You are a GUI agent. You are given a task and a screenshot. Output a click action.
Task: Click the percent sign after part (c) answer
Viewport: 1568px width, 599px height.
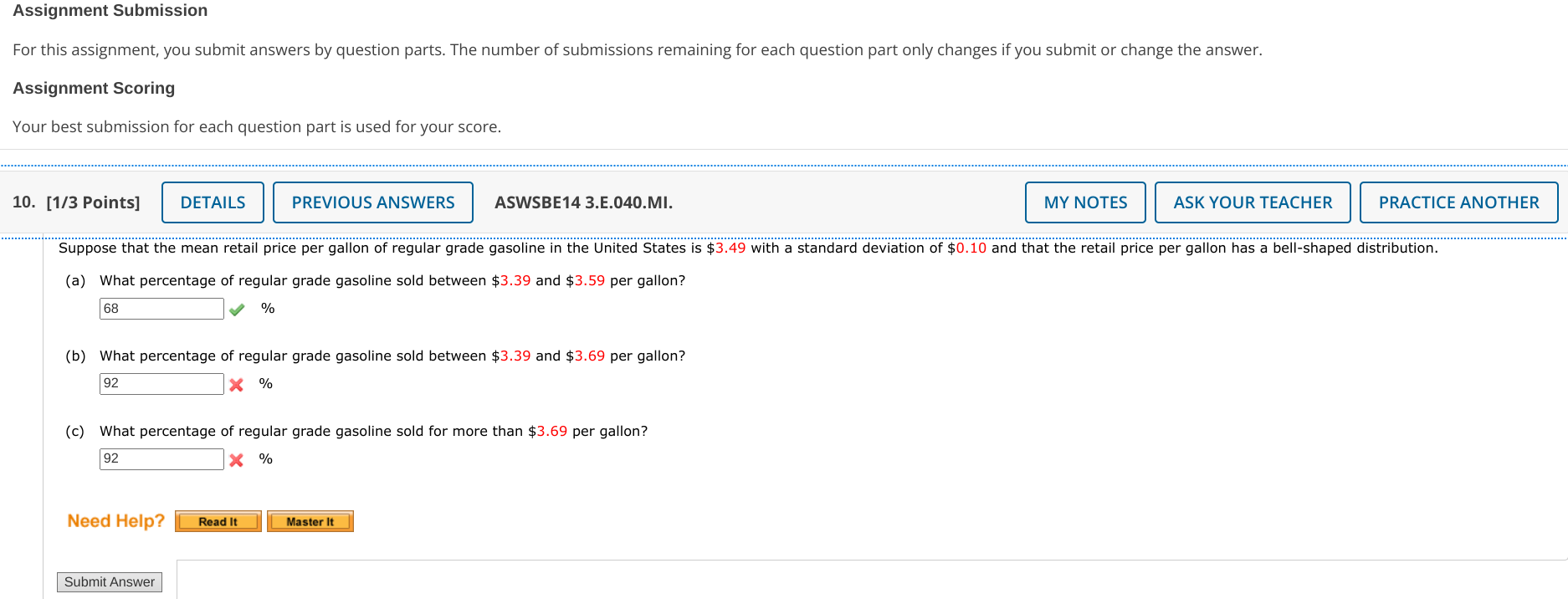pyautogui.click(x=266, y=459)
